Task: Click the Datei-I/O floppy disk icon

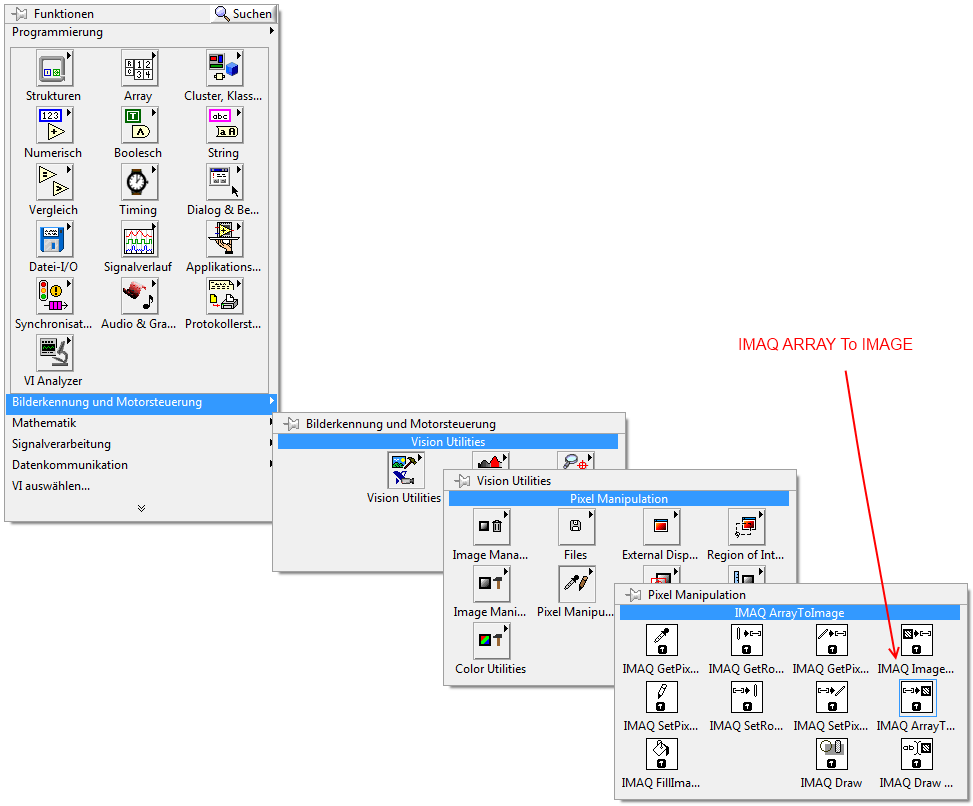Action: [54, 239]
